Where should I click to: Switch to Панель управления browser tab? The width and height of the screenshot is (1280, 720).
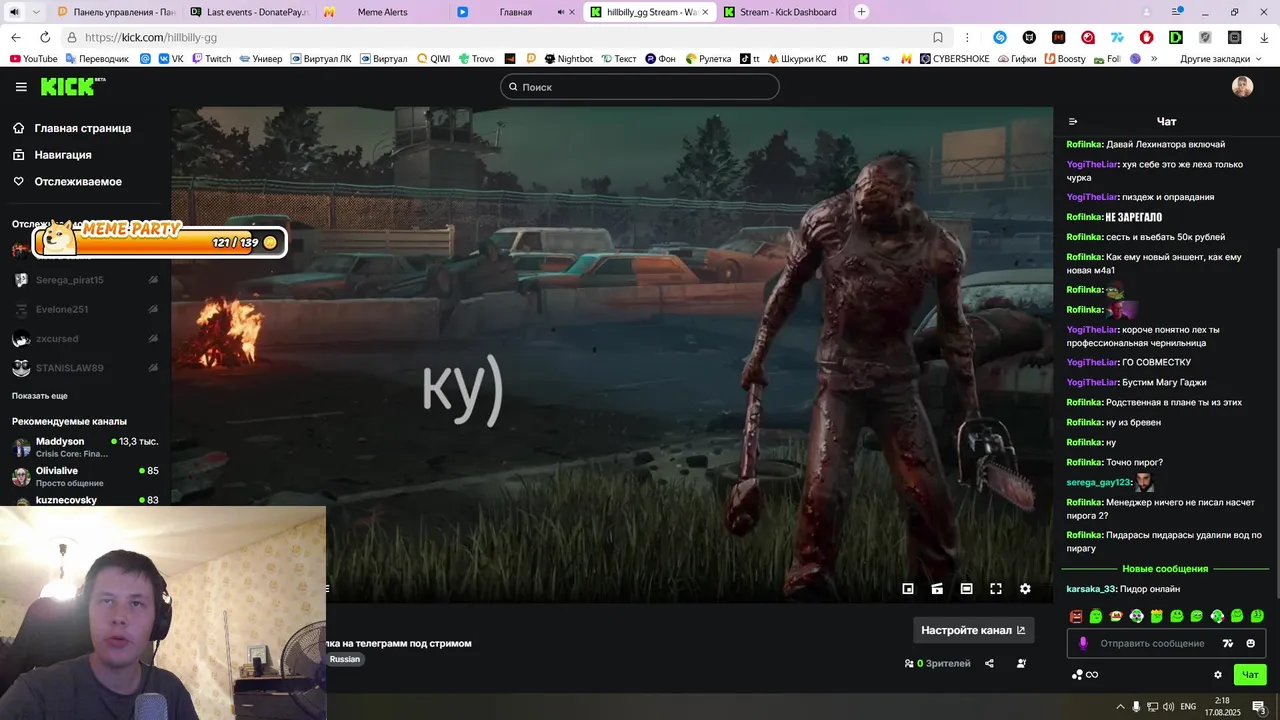[118, 12]
